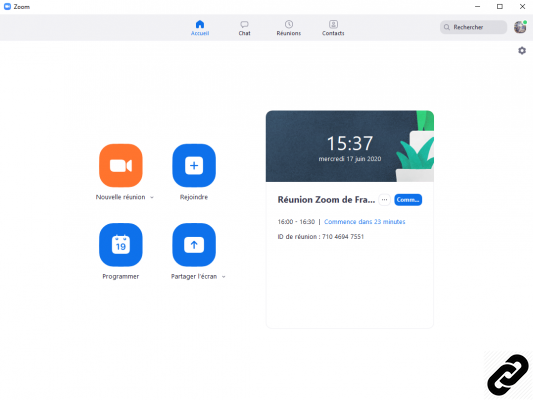This screenshot has height=400, width=533.
Task: Expand the Nouvelle réunion dropdown arrow
Action: point(152,197)
